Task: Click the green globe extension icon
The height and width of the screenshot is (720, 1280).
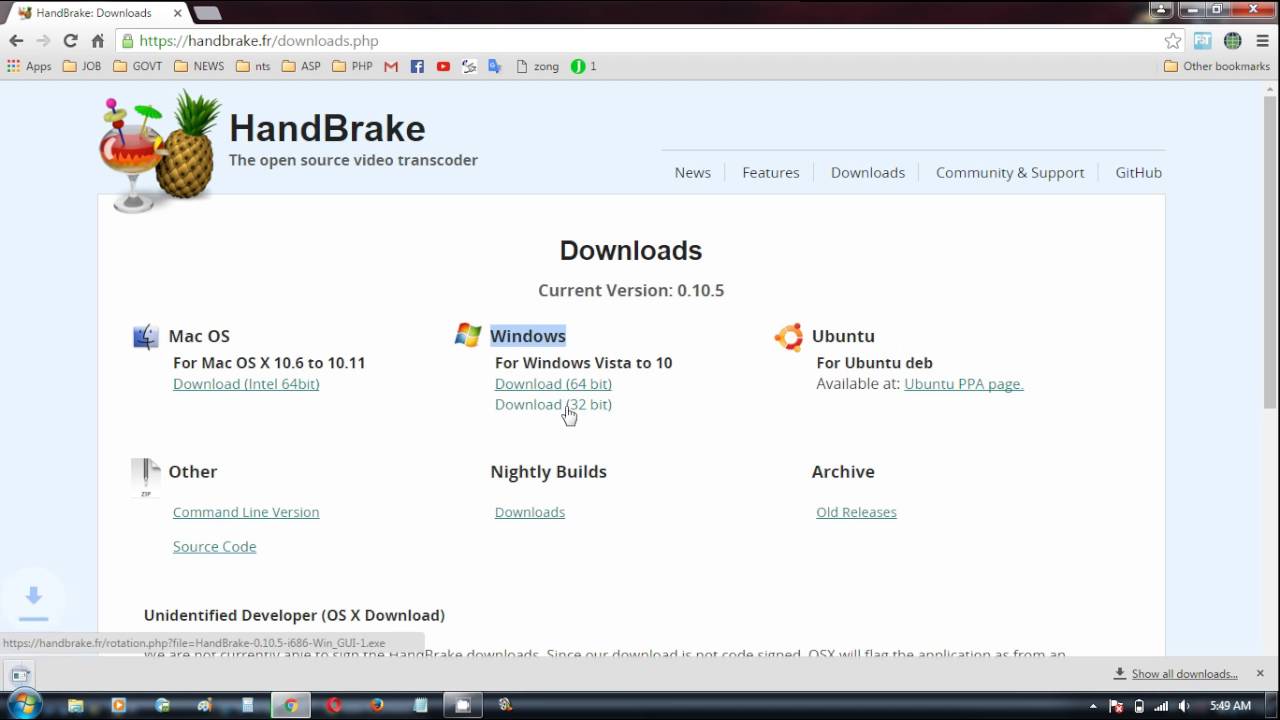Action: coord(1233,41)
